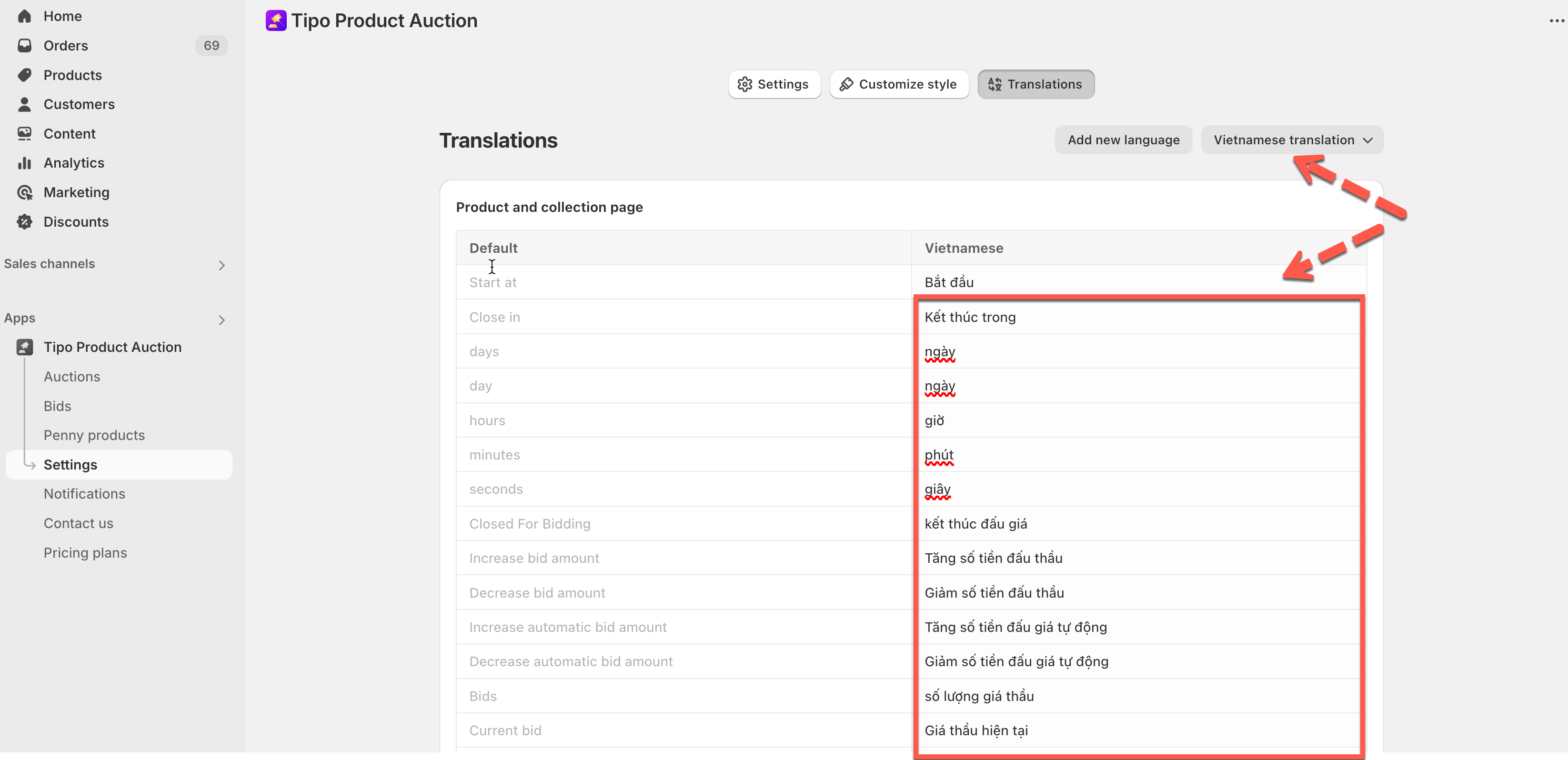Expand the Apps section chevron

tap(221, 320)
